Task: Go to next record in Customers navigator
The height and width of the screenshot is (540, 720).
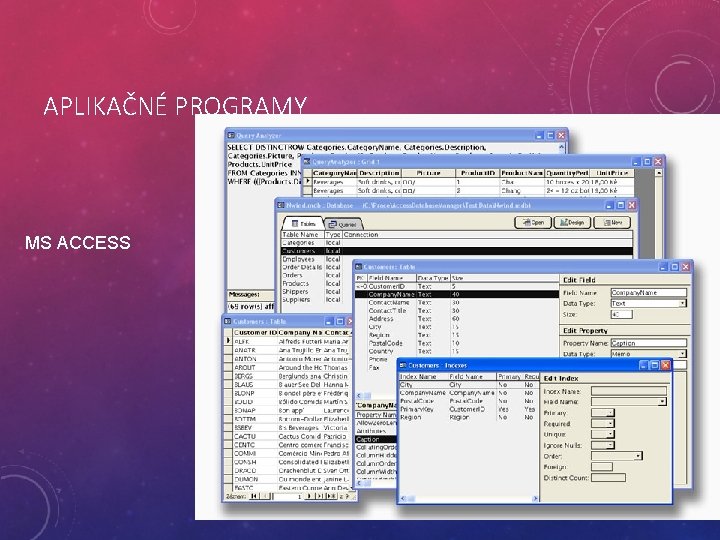Action: point(309,496)
